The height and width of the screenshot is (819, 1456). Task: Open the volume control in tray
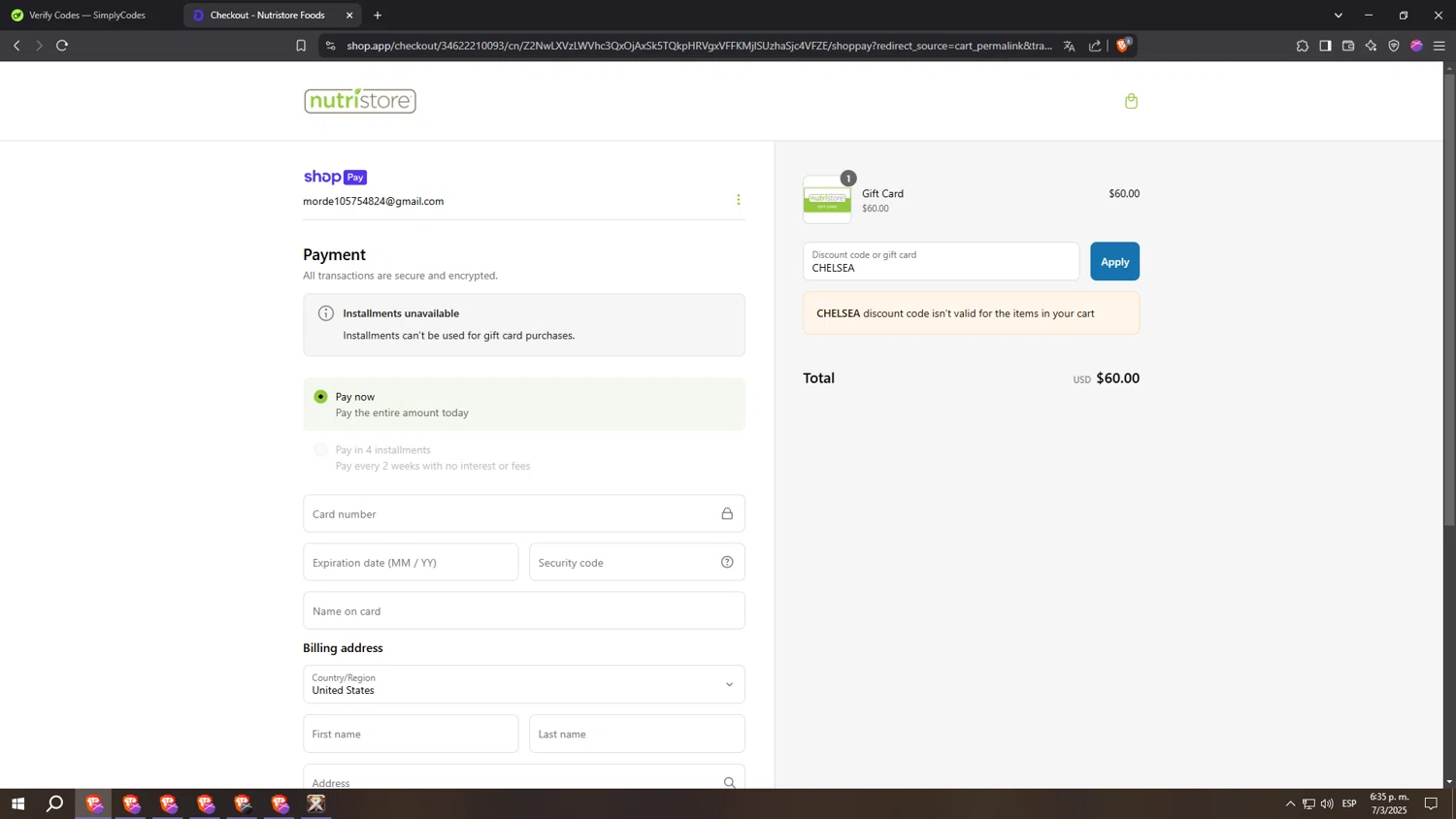click(x=1327, y=803)
